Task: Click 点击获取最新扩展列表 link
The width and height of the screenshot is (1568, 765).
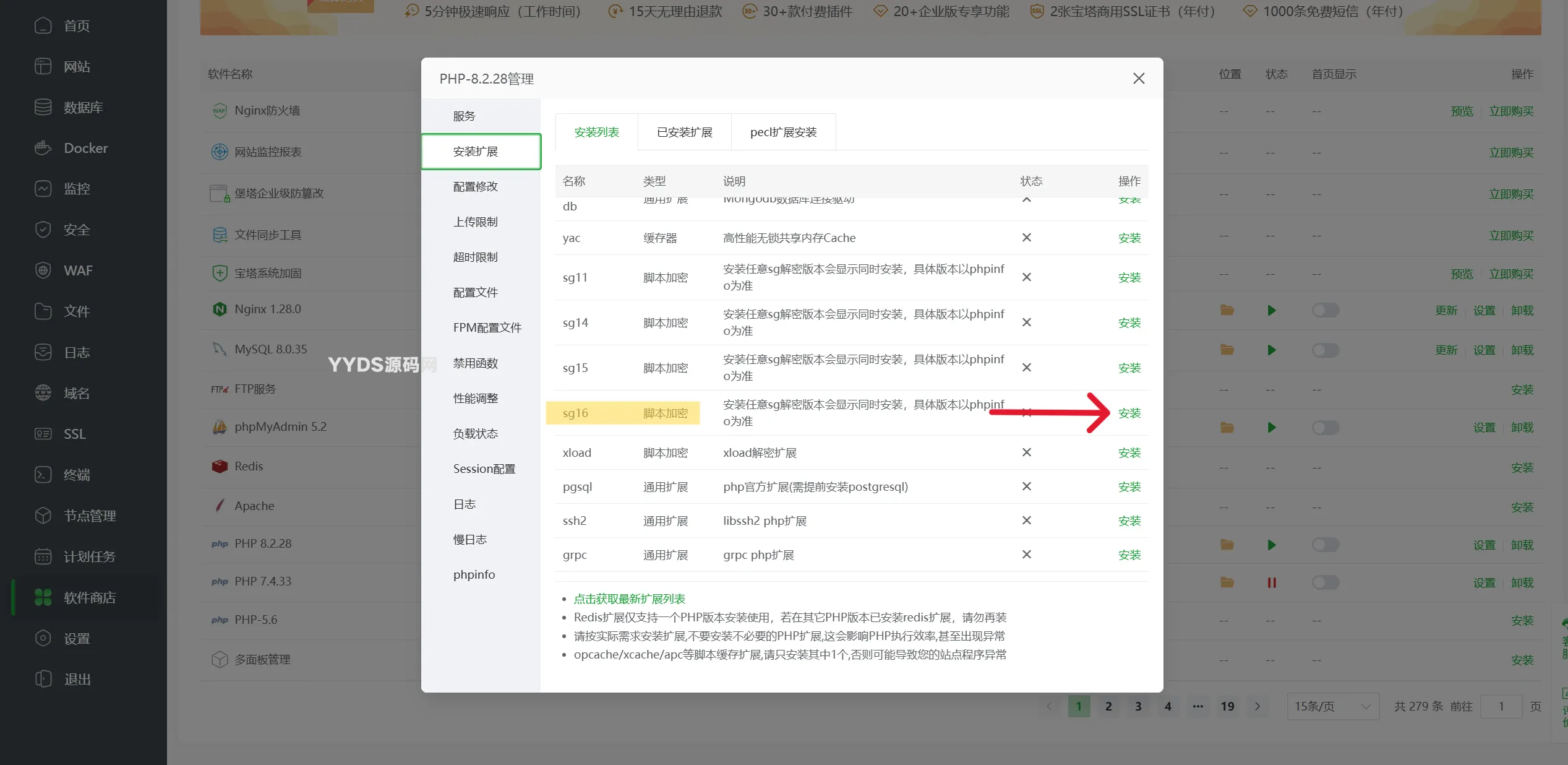Action: (x=630, y=599)
